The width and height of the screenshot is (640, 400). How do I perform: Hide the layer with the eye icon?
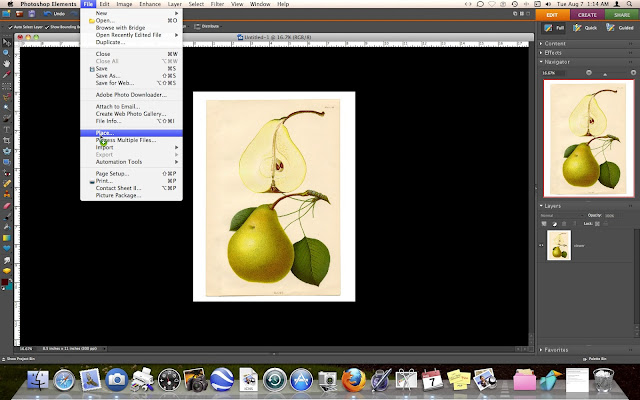(541, 245)
